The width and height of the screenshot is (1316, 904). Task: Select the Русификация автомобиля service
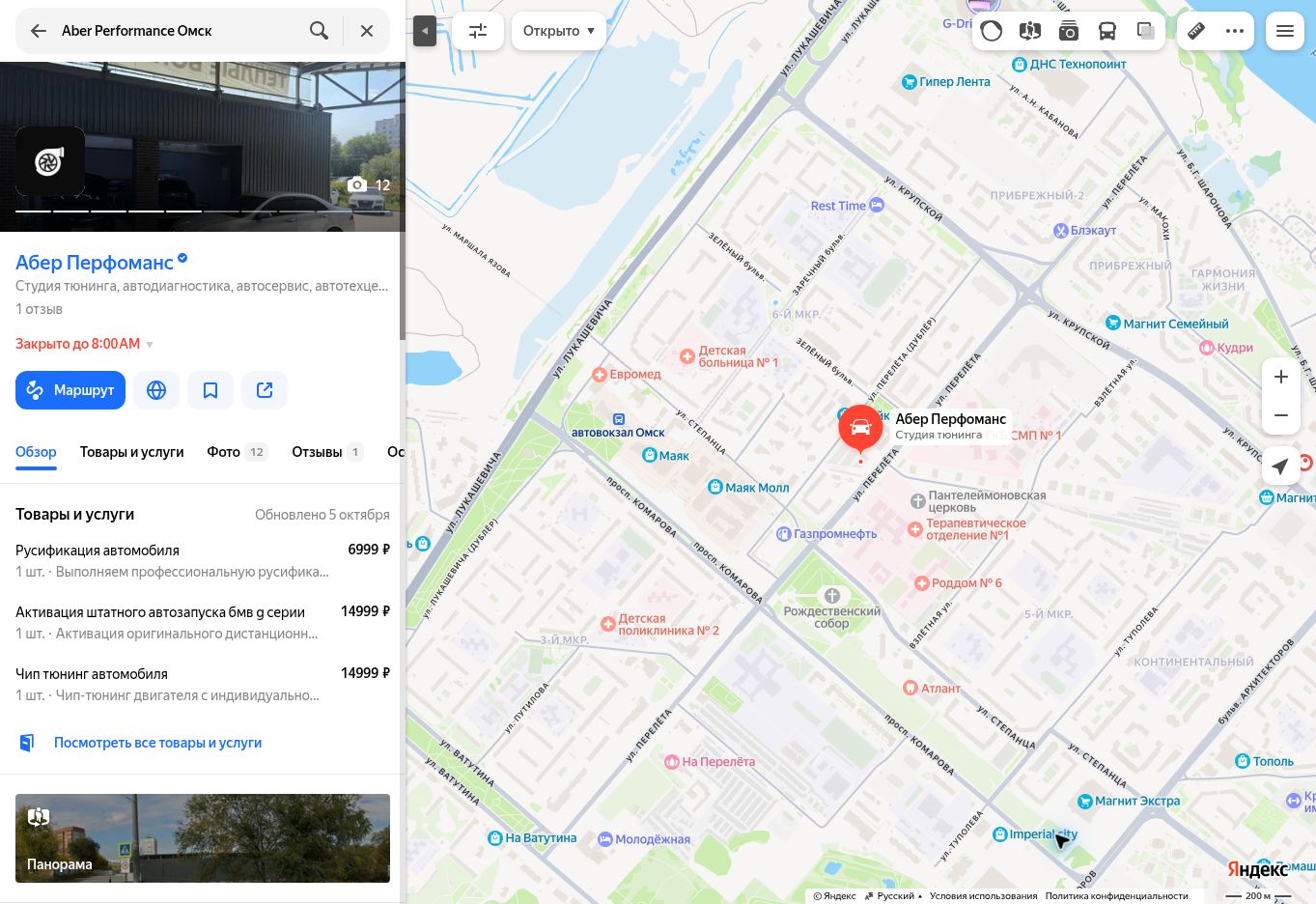203,560
